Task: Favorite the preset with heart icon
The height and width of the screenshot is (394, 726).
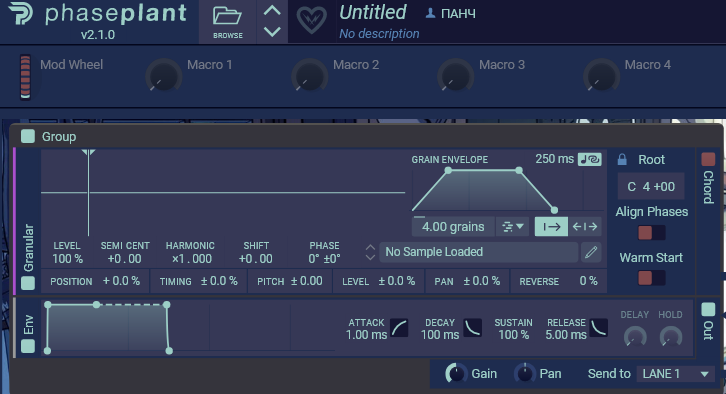Action: click(x=311, y=21)
